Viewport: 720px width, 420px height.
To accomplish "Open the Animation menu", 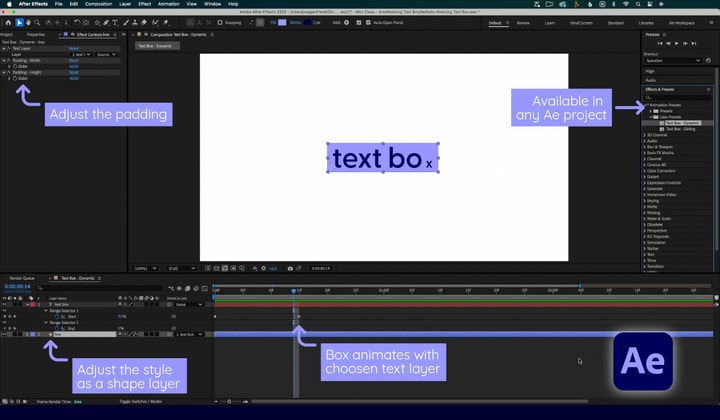I will (x=169, y=4).
